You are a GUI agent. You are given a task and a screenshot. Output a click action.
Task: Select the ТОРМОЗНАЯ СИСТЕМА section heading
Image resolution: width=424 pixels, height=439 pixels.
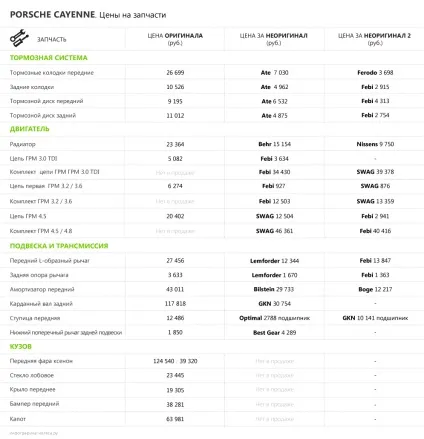pos(49,58)
